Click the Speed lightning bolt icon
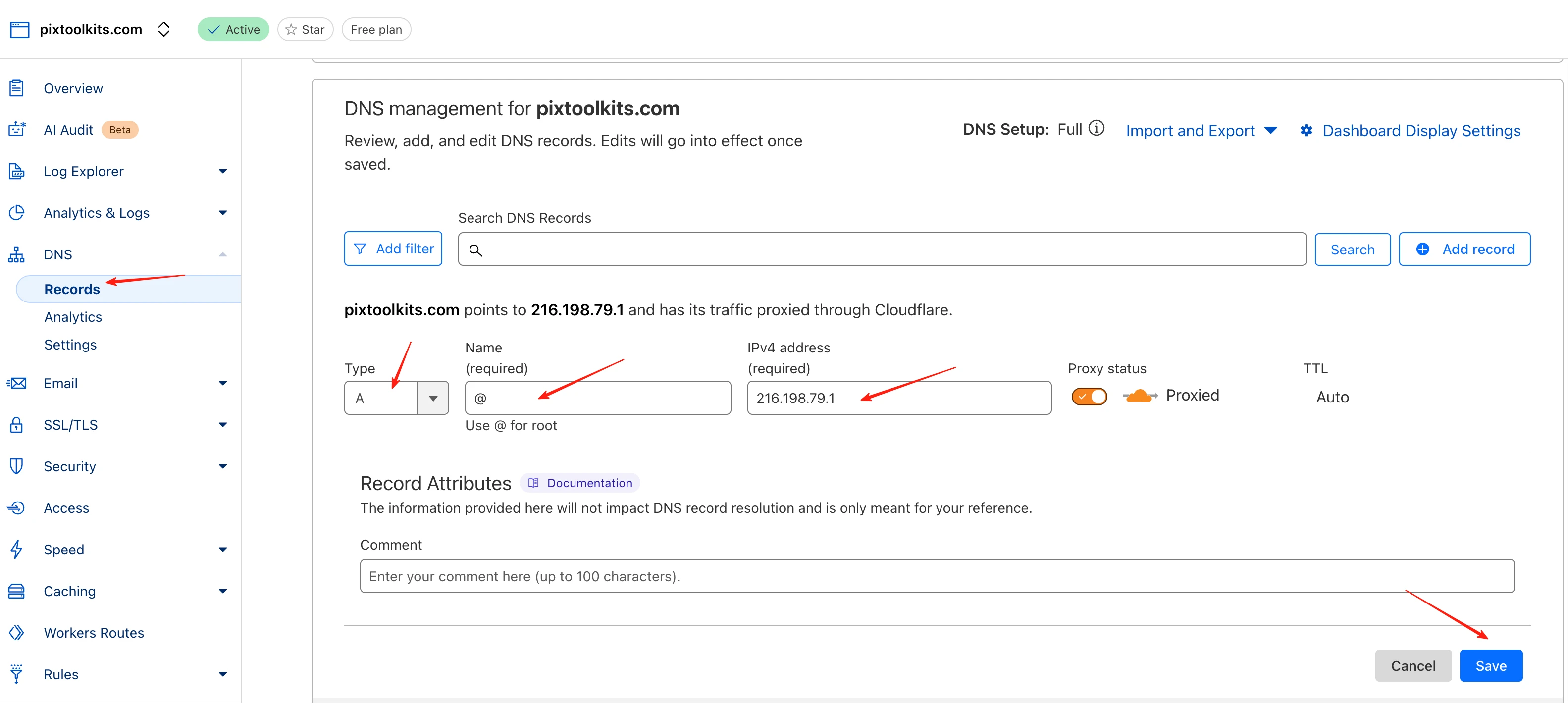 16,550
